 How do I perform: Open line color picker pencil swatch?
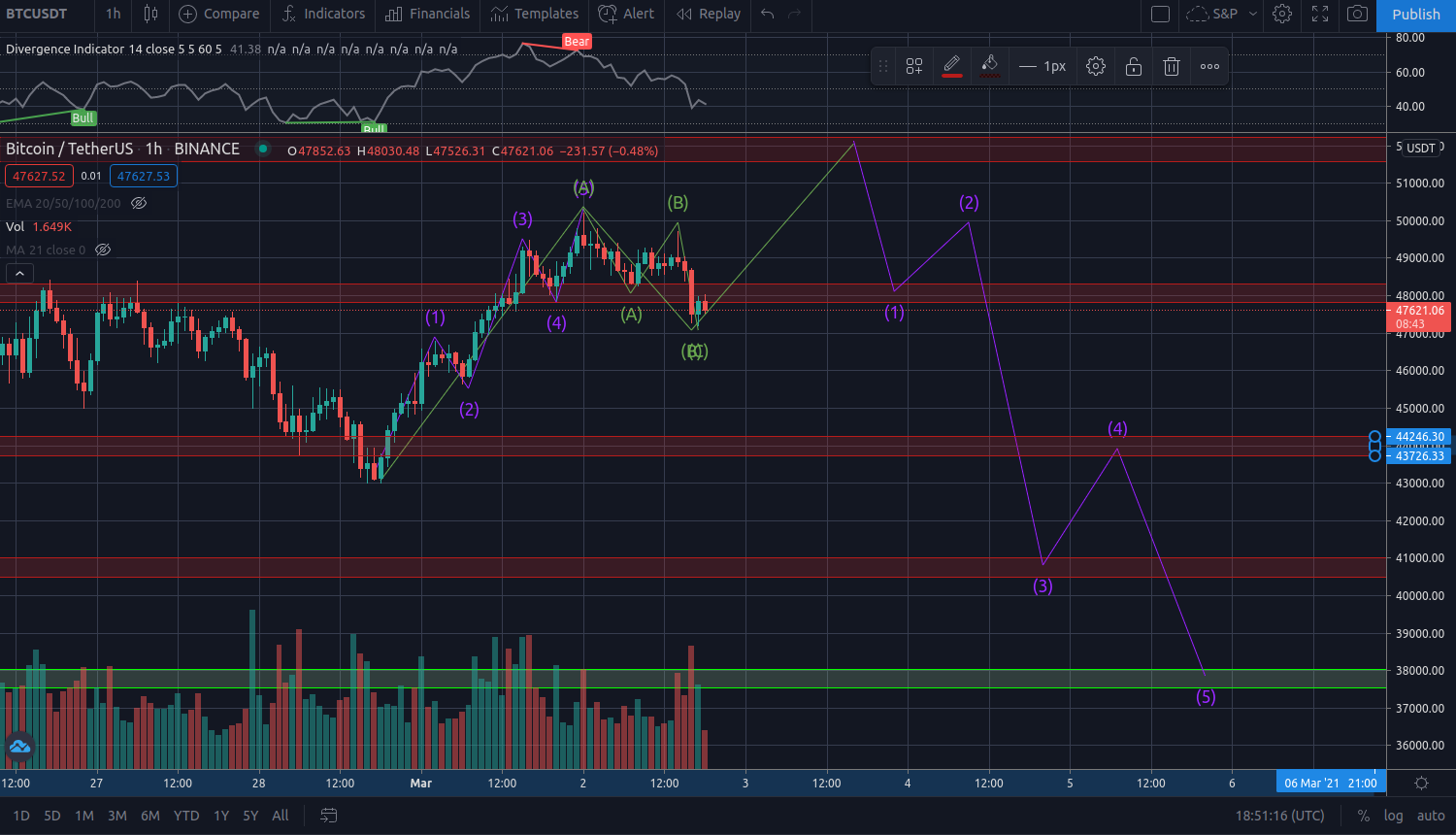(952, 66)
